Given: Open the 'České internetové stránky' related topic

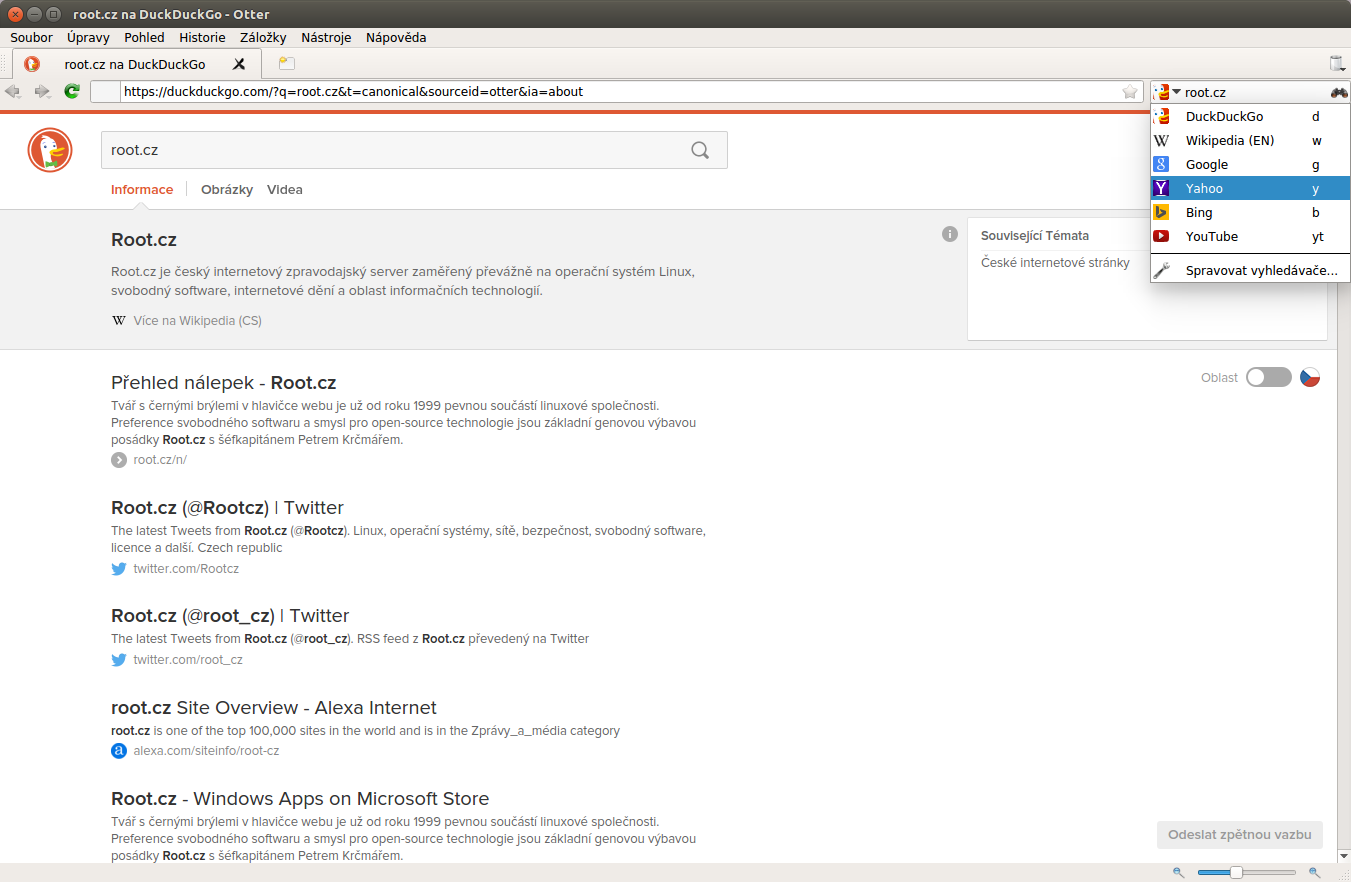Looking at the screenshot, I should (1055, 262).
